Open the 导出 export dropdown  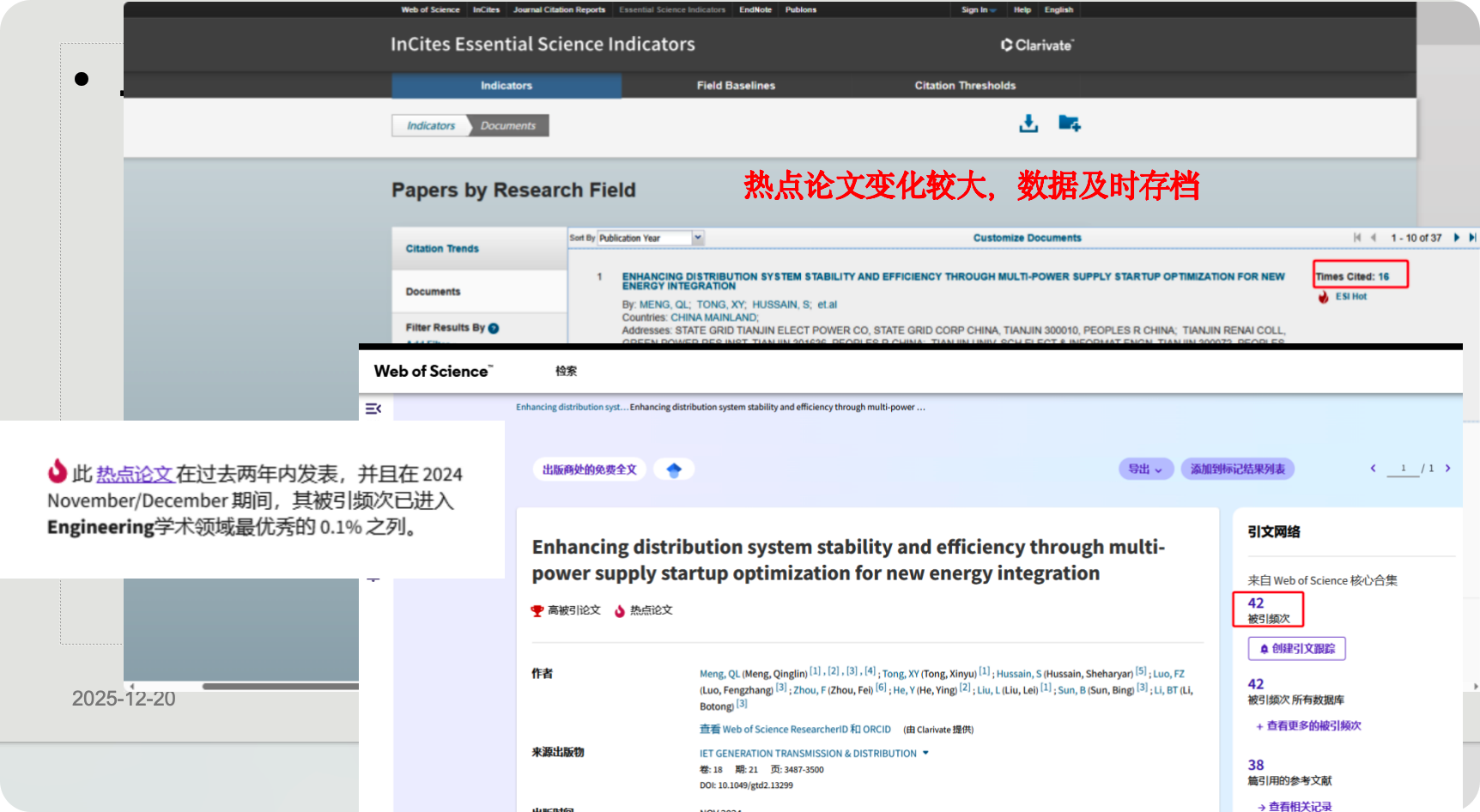pos(1146,470)
